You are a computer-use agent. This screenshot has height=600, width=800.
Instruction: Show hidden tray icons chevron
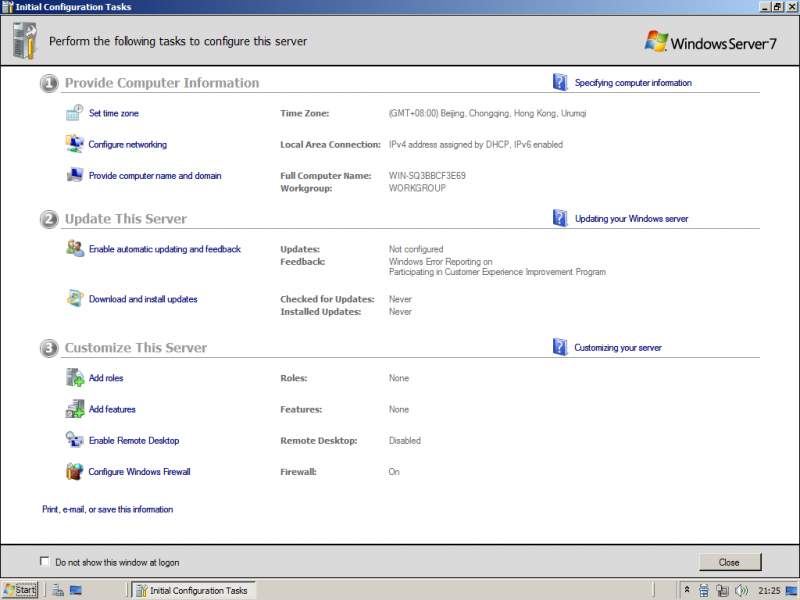click(x=687, y=590)
